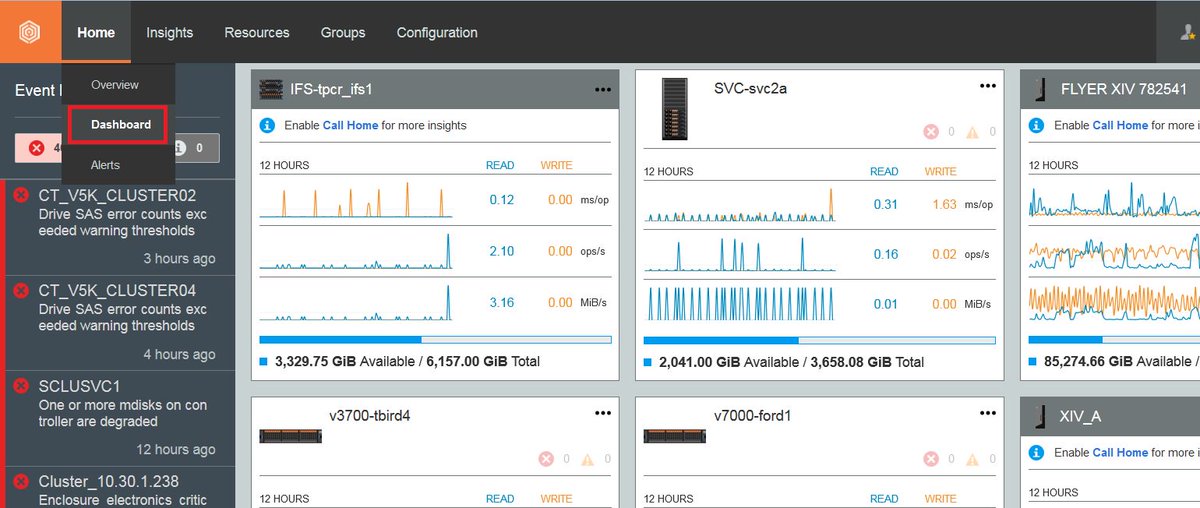Open Call Home link in IFS-tpcr_ifs1 card
The height and width of the screenshot is (508, 1200).
coord(350,125)
